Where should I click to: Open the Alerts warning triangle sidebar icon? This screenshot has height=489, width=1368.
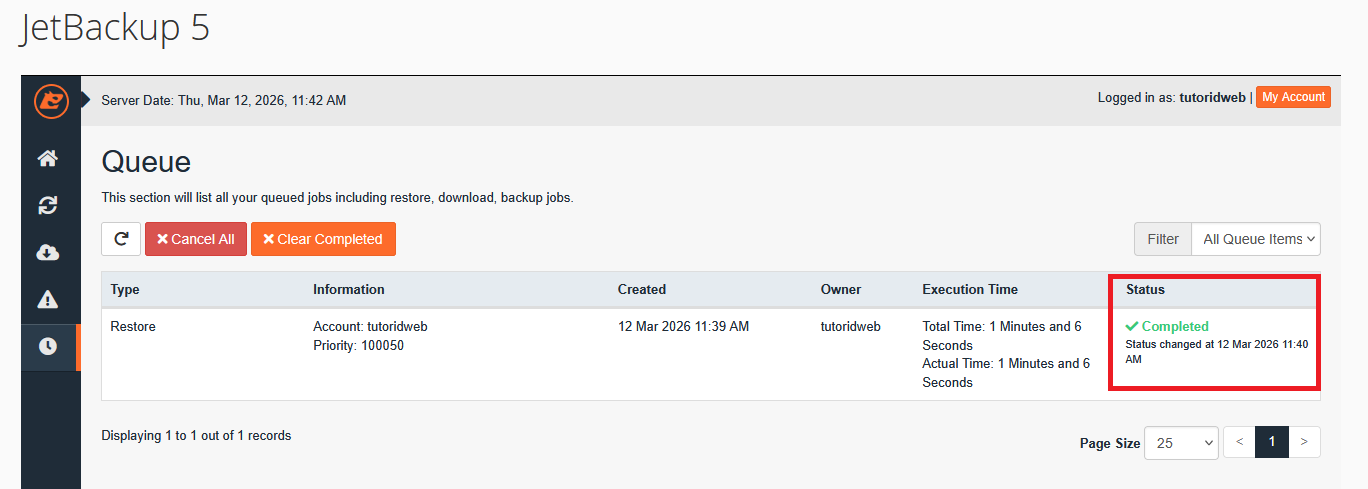[48, 299]
